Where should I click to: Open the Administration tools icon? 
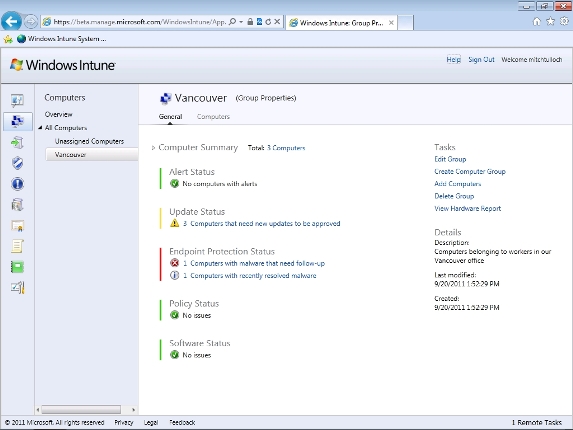(x=17, y=288)
